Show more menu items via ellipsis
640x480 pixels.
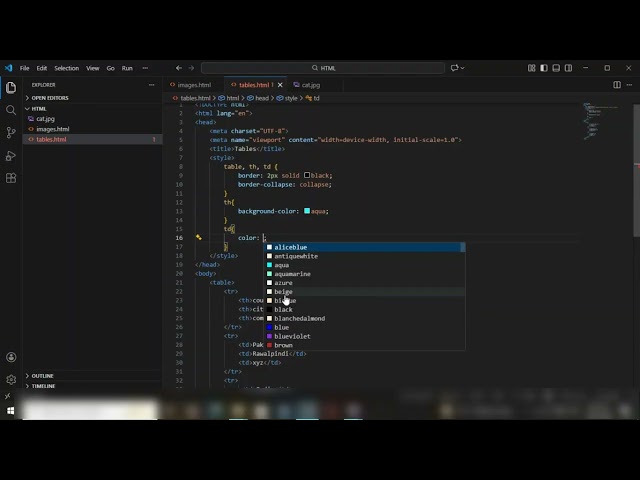[145, 68]
